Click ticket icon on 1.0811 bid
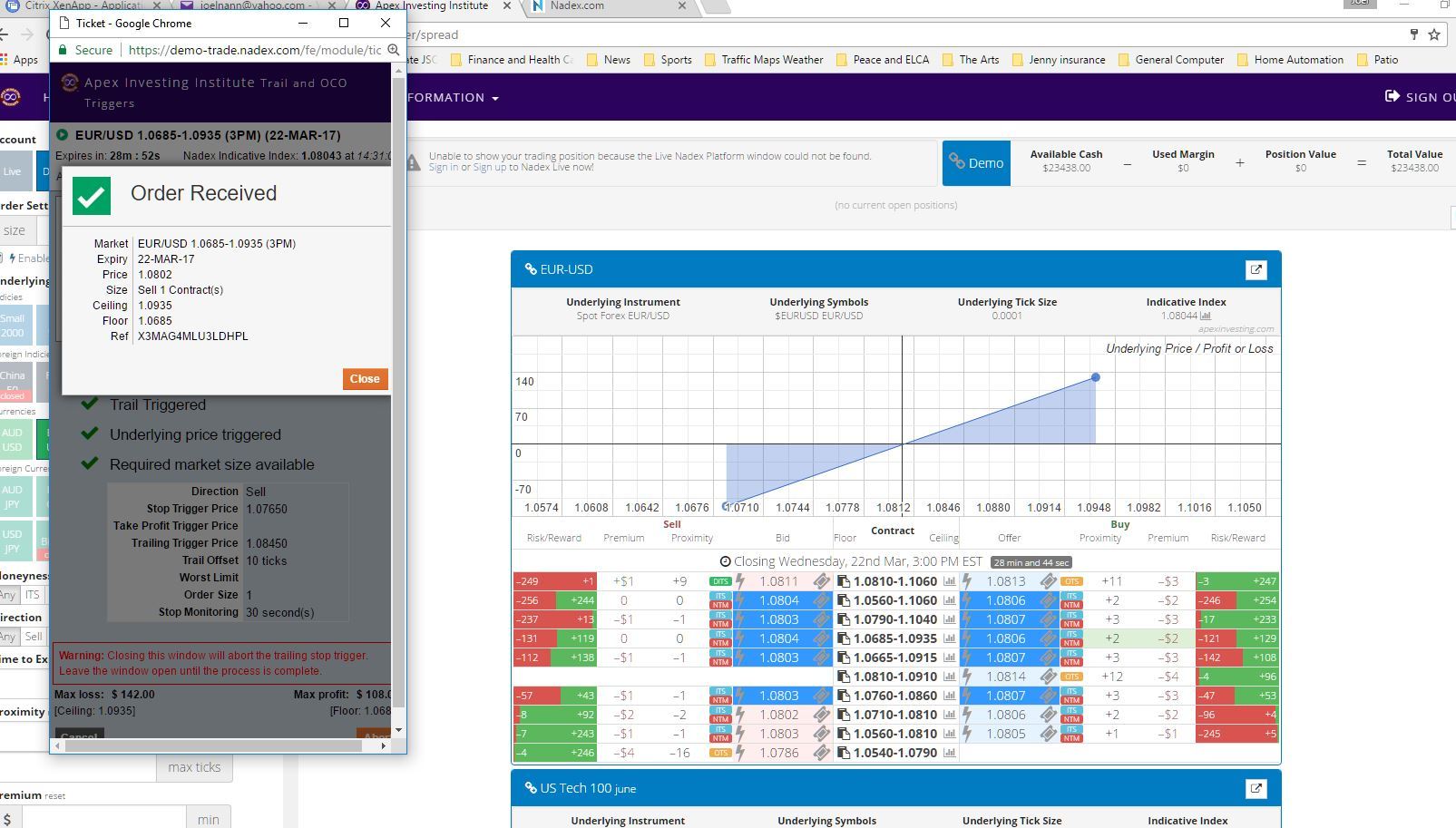The height and width of the screenshot is (828, 1456). click(820, 581)
